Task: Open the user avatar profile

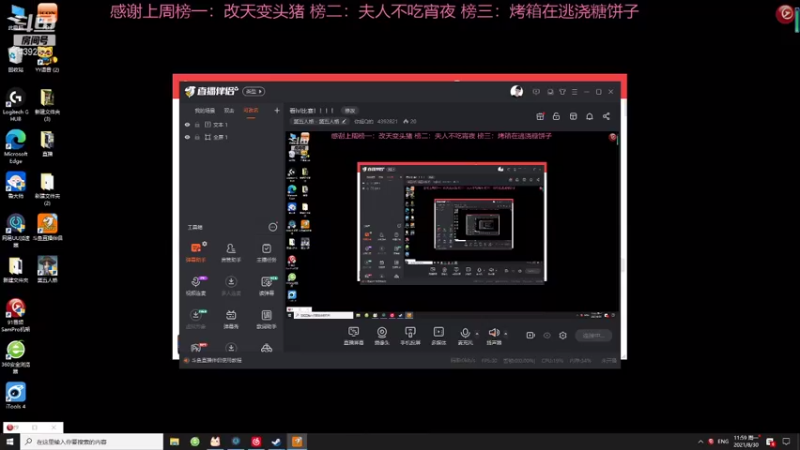Action: pyautogui.click(x=516, y=91)
